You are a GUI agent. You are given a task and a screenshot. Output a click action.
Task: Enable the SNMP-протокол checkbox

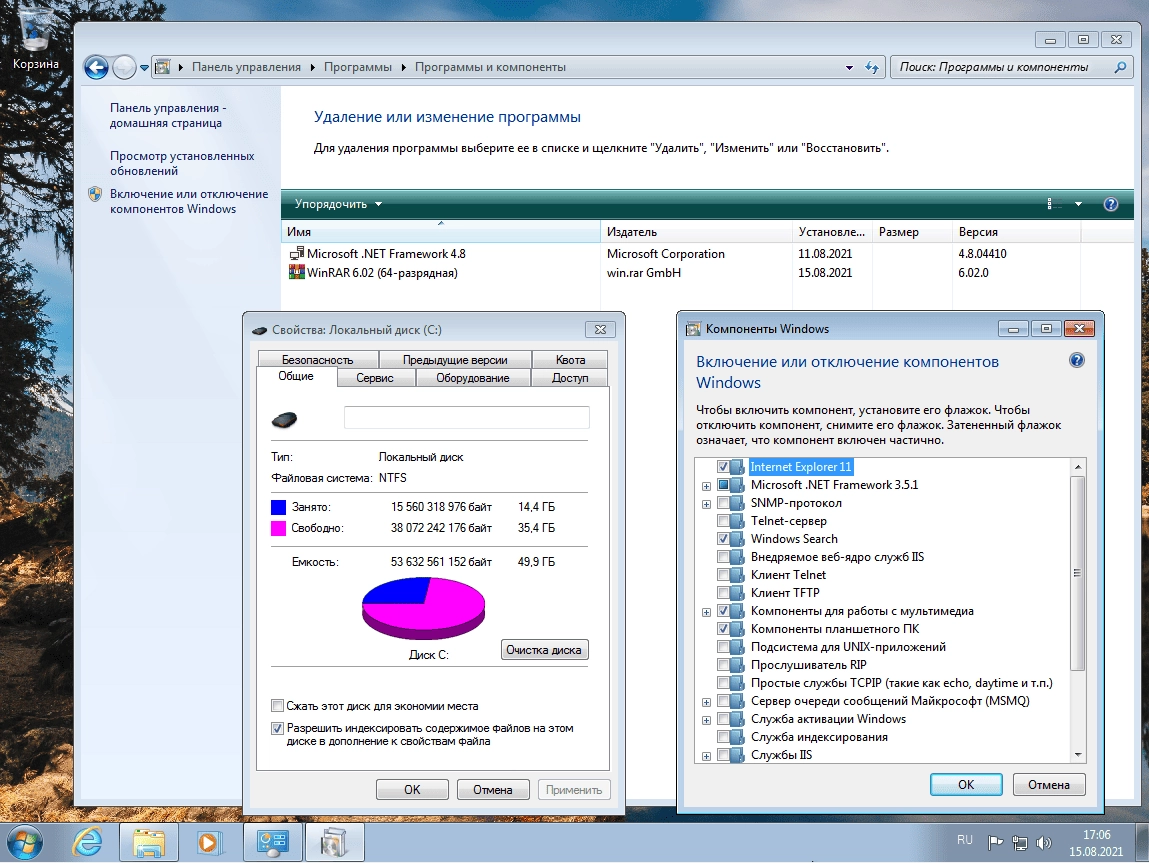click(723, 503)
